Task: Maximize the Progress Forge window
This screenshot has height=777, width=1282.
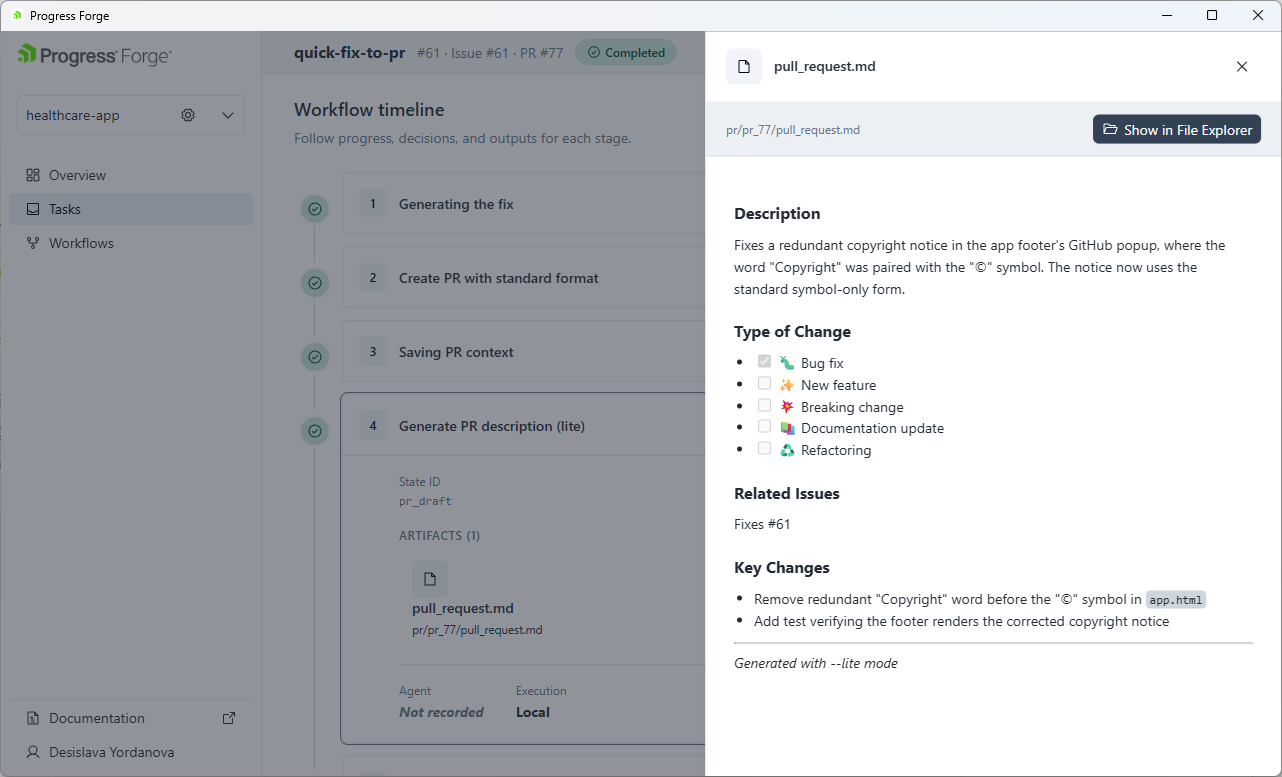Action: tap(1212, 15)
